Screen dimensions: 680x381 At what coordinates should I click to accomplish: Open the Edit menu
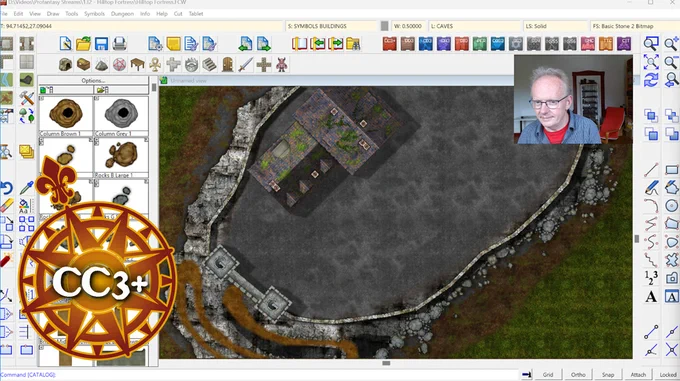tap(18, 14)
